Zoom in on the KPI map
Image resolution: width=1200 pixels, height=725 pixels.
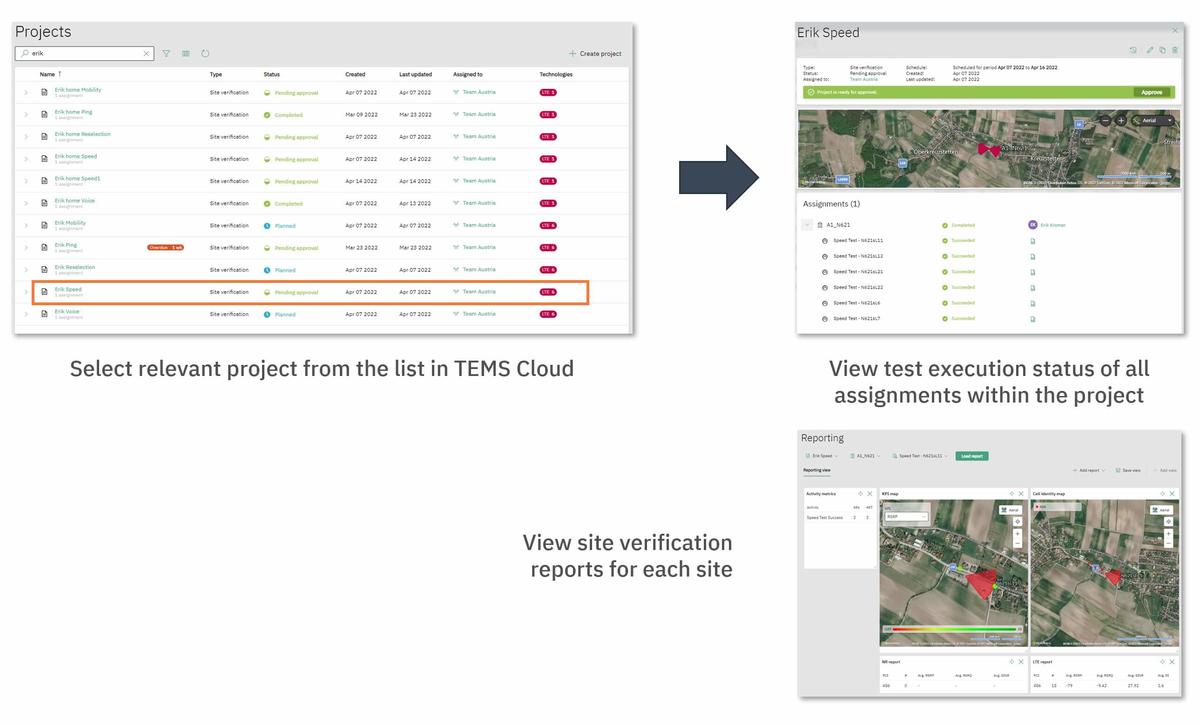coord(1017,533)
